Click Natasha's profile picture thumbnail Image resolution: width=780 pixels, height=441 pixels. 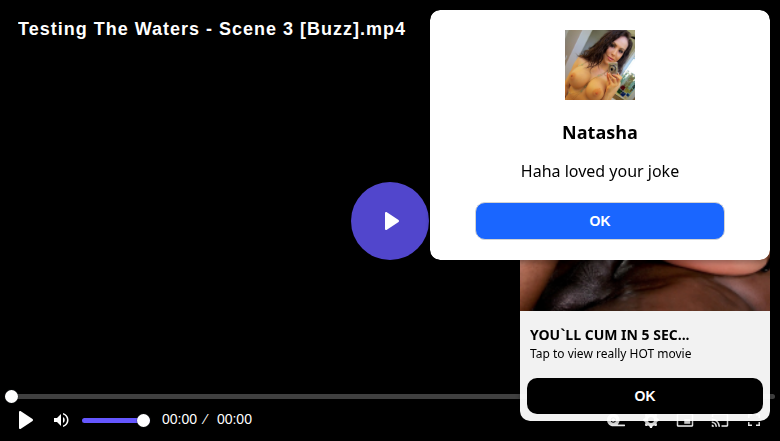coord(599,65)
